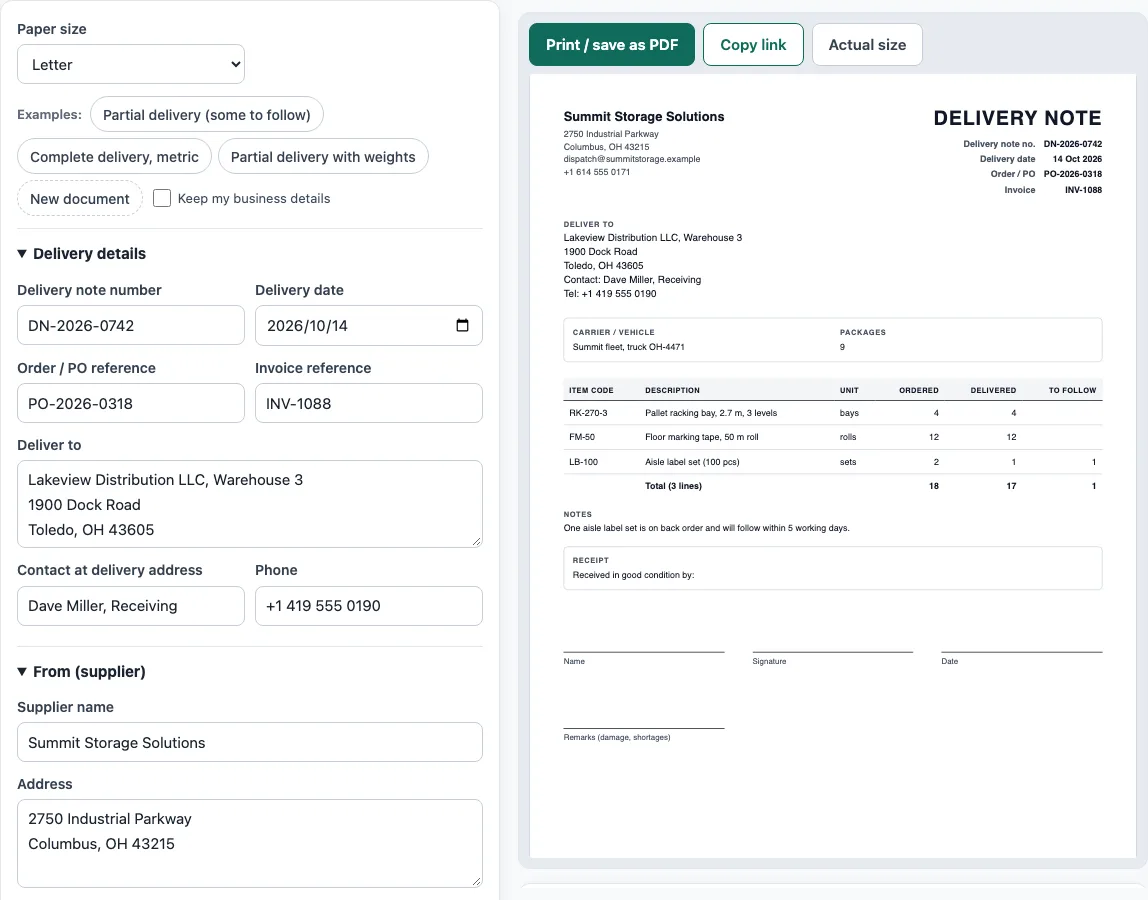Click 14 Oct 2026 delivery date in preview
The image size is (1148, 900).
pyautogui.click(x=1077, y=159)
